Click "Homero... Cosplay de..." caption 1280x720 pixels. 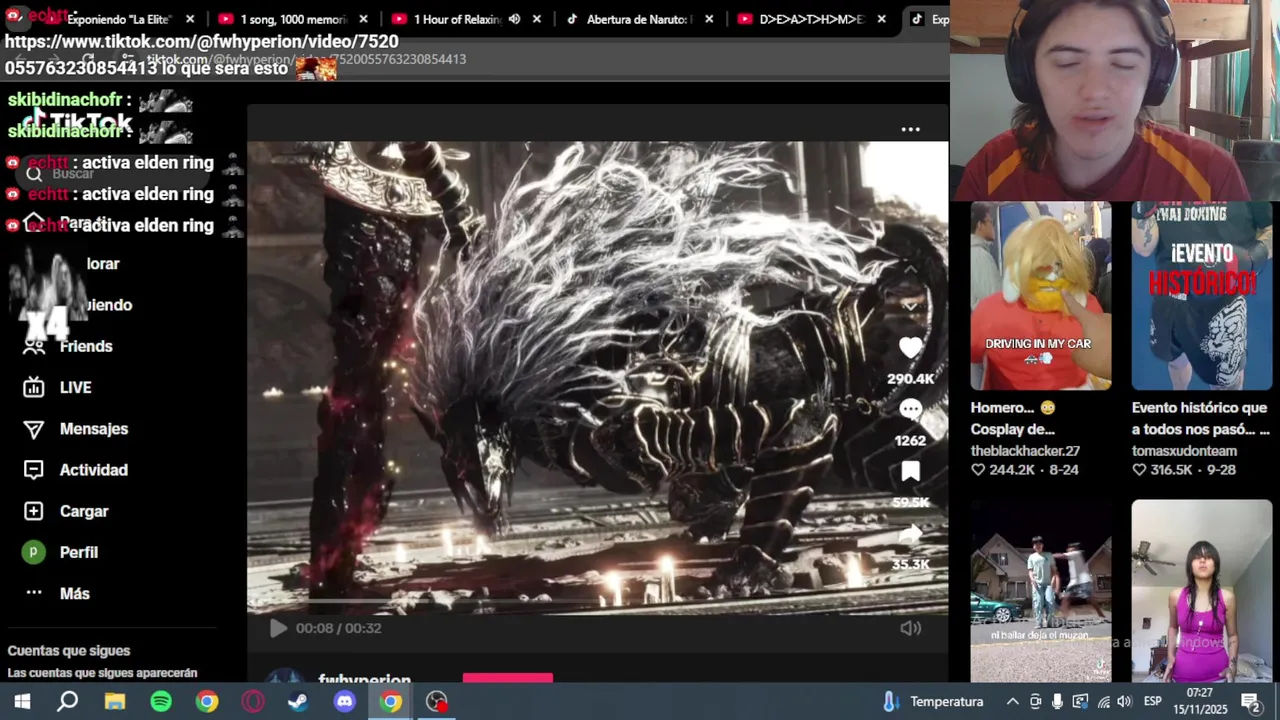(1013, 418)
